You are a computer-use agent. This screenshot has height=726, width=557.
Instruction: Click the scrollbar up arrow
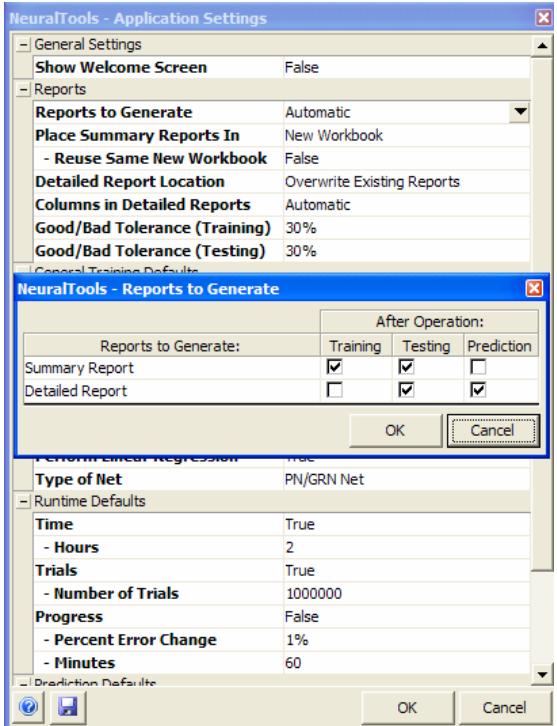543,46
